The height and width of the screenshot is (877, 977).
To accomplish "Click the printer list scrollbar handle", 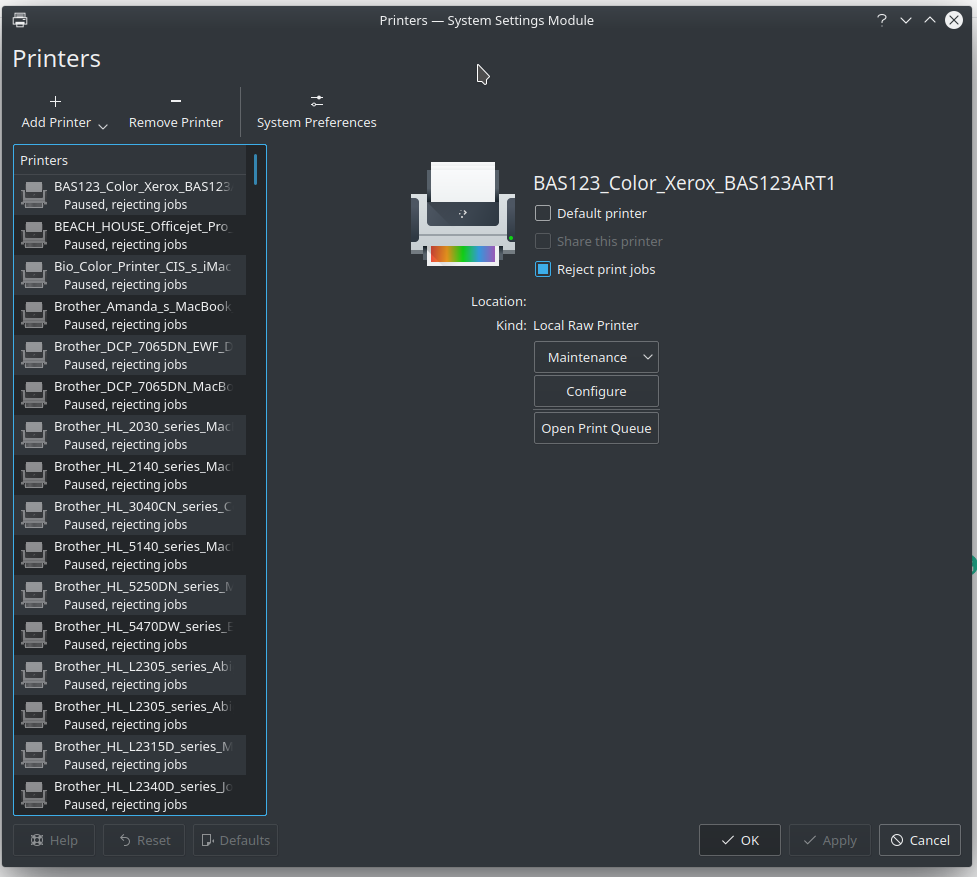I will (x=255, y=169).
